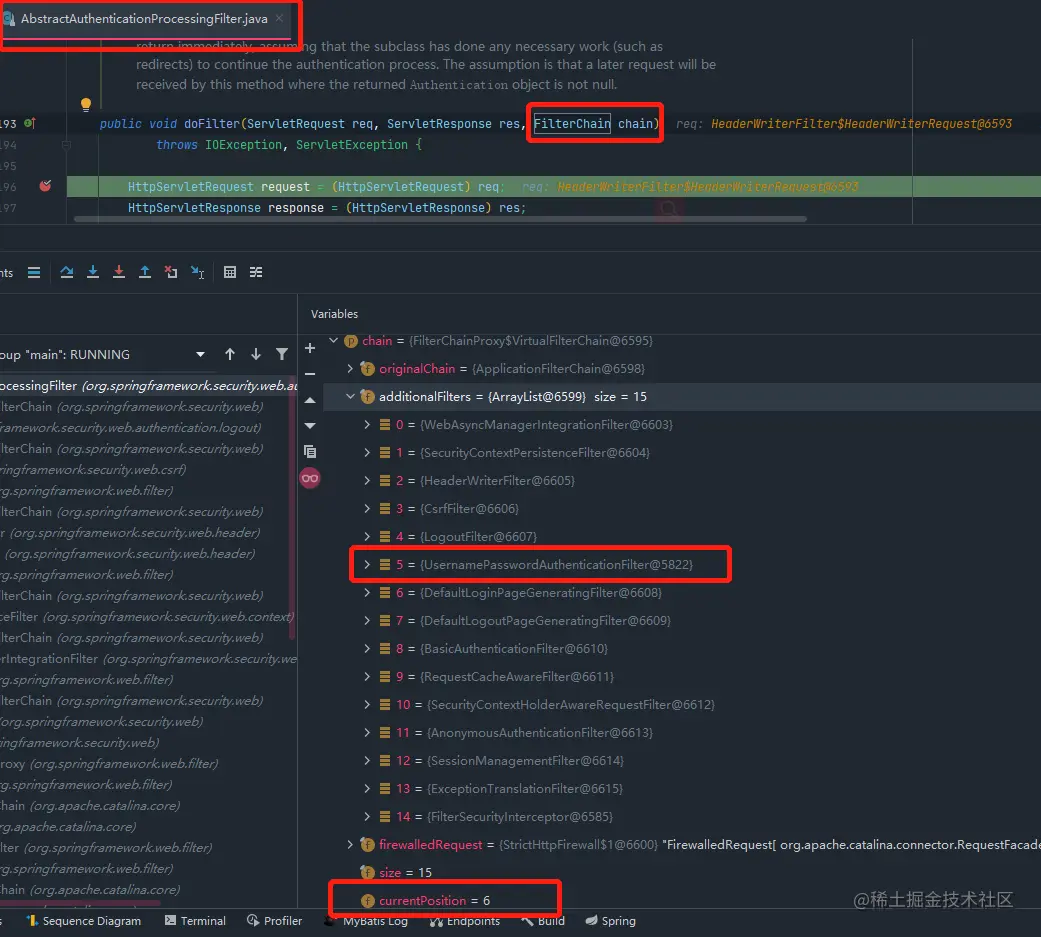Screen dimensions: 1041x937
Task: Open the MyBatis Log tool window
Action: pyautogui.click(x=366, y=921)
